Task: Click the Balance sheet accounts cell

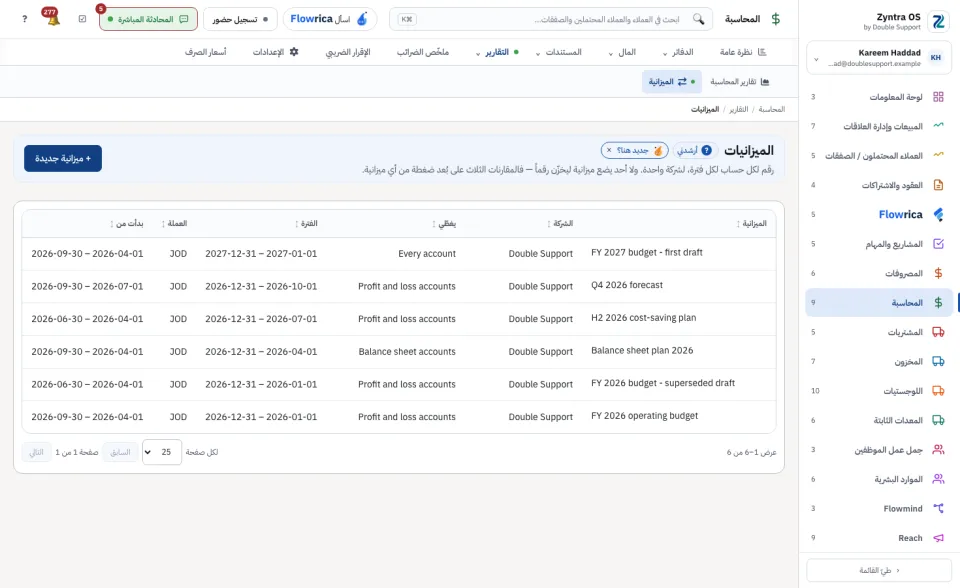Action: [x=407, y=352]
